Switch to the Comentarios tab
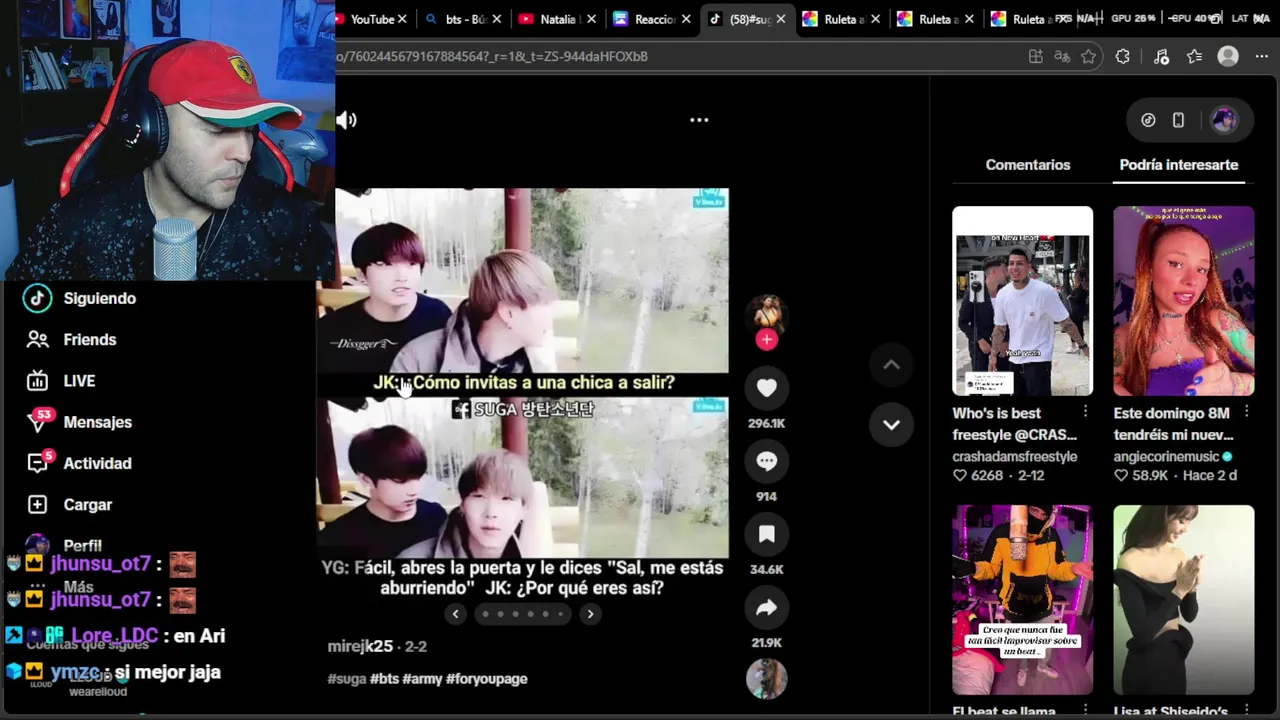The width and height of the screenshot is (1280, 720). [x=1028, y=165]
